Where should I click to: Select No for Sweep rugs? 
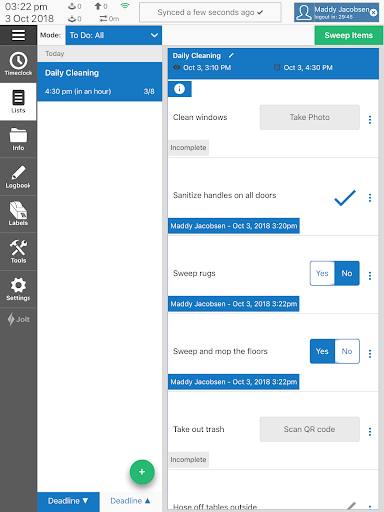pos(347,273)
